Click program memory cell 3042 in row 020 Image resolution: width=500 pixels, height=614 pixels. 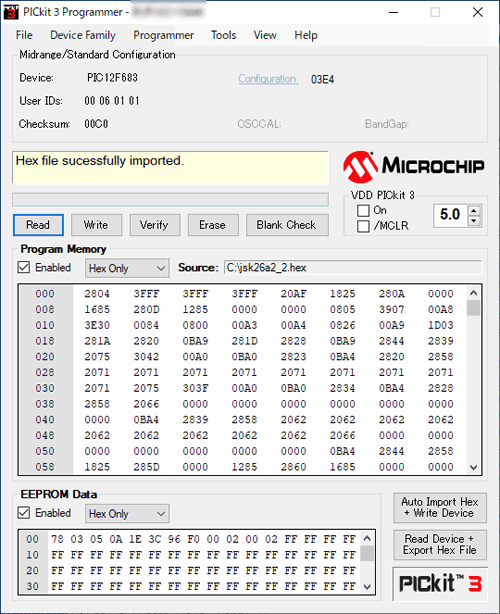146,357
